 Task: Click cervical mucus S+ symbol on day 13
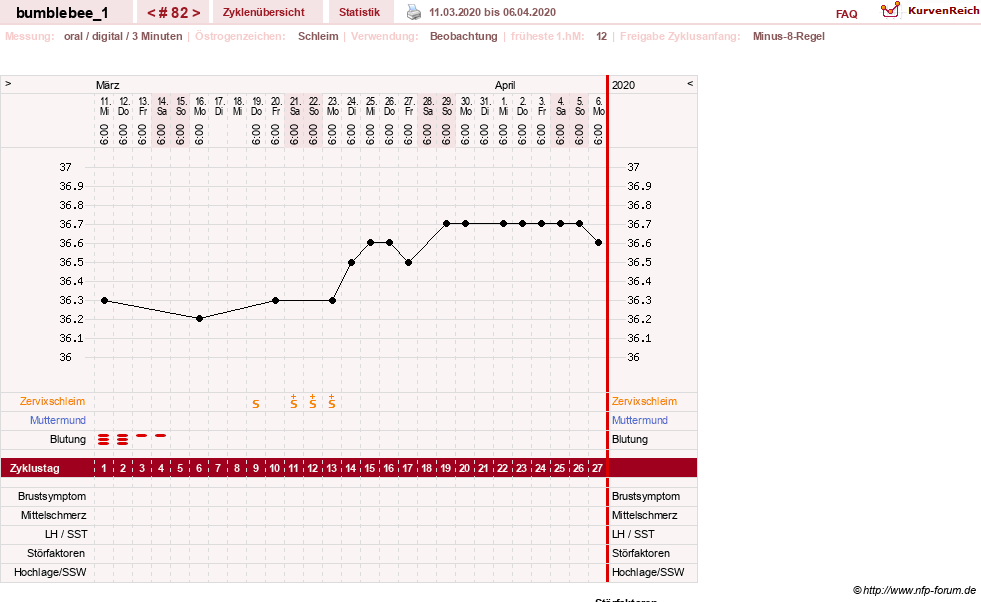332,401
